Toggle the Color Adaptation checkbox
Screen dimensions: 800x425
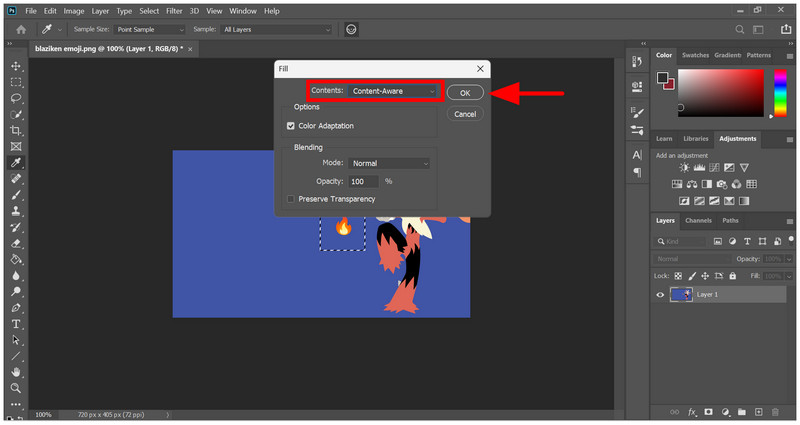(x=291, y=126)
